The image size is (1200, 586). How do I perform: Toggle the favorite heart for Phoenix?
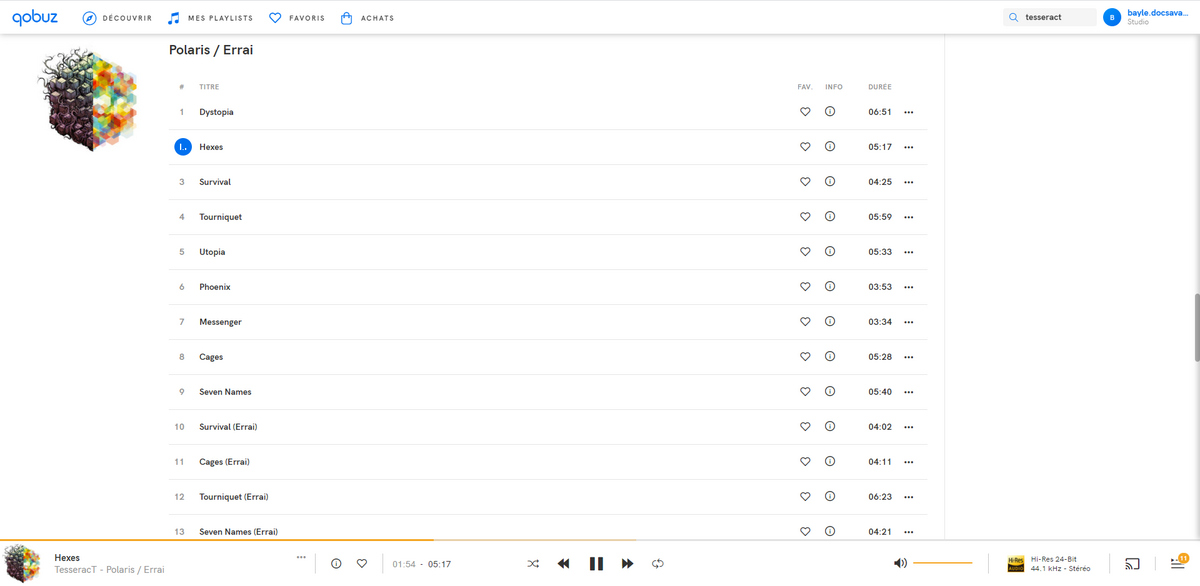(805, 287)
